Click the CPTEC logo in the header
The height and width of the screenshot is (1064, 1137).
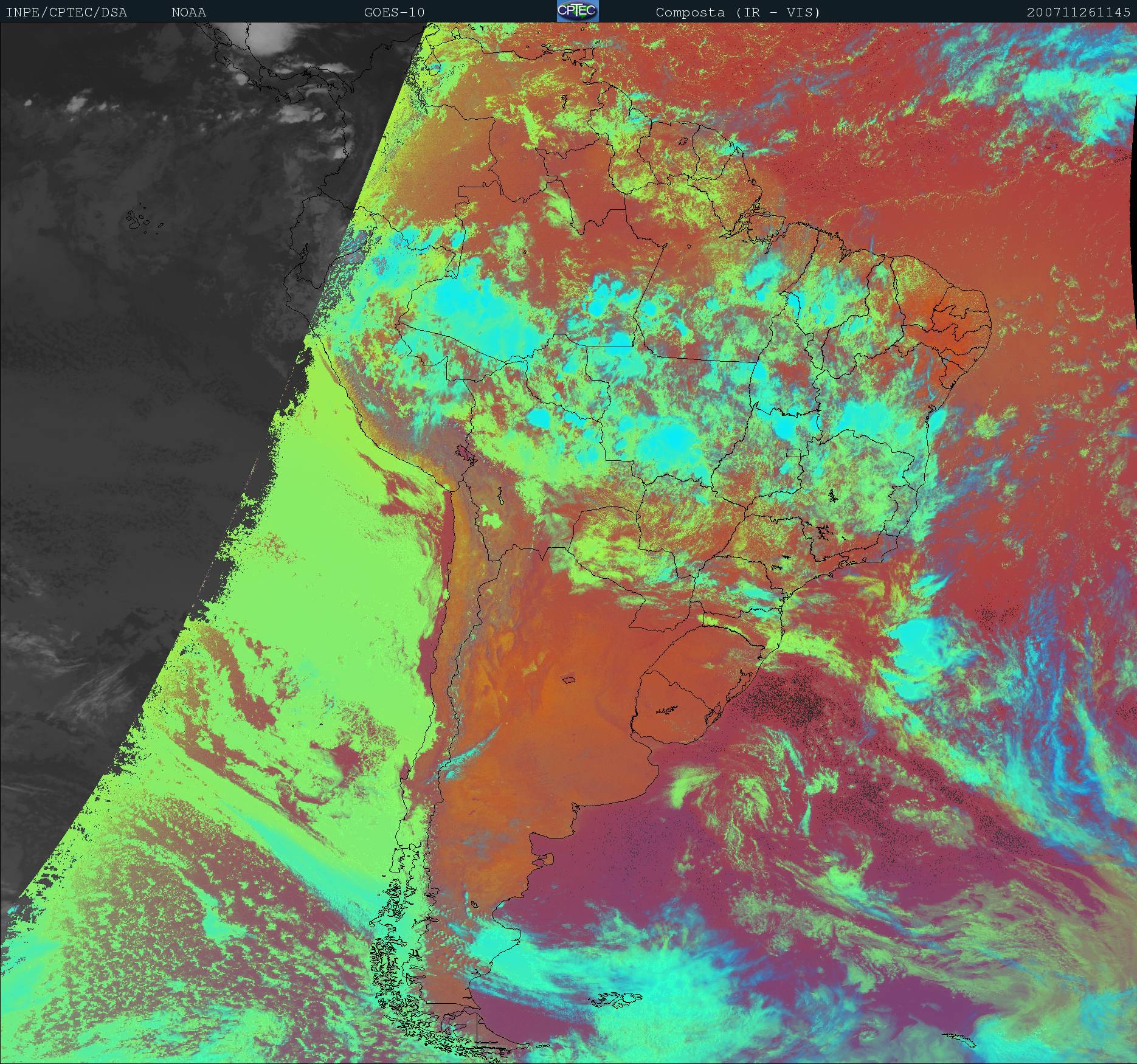click(578, 11)
